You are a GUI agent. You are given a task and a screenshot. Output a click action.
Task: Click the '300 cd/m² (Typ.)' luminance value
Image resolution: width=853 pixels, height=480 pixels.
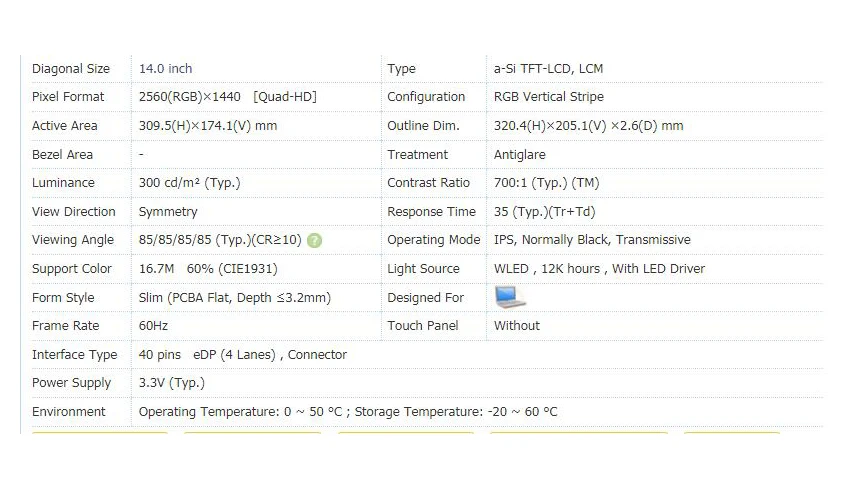click(189, 183)
